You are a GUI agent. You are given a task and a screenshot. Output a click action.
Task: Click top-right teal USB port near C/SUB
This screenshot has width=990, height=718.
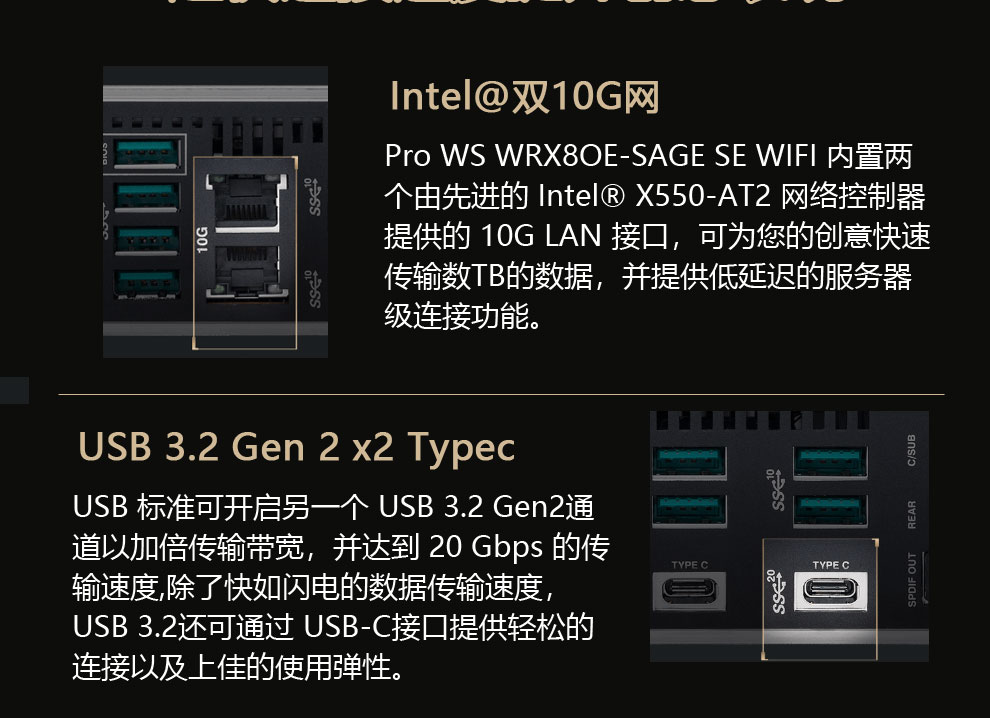point(829,462)
